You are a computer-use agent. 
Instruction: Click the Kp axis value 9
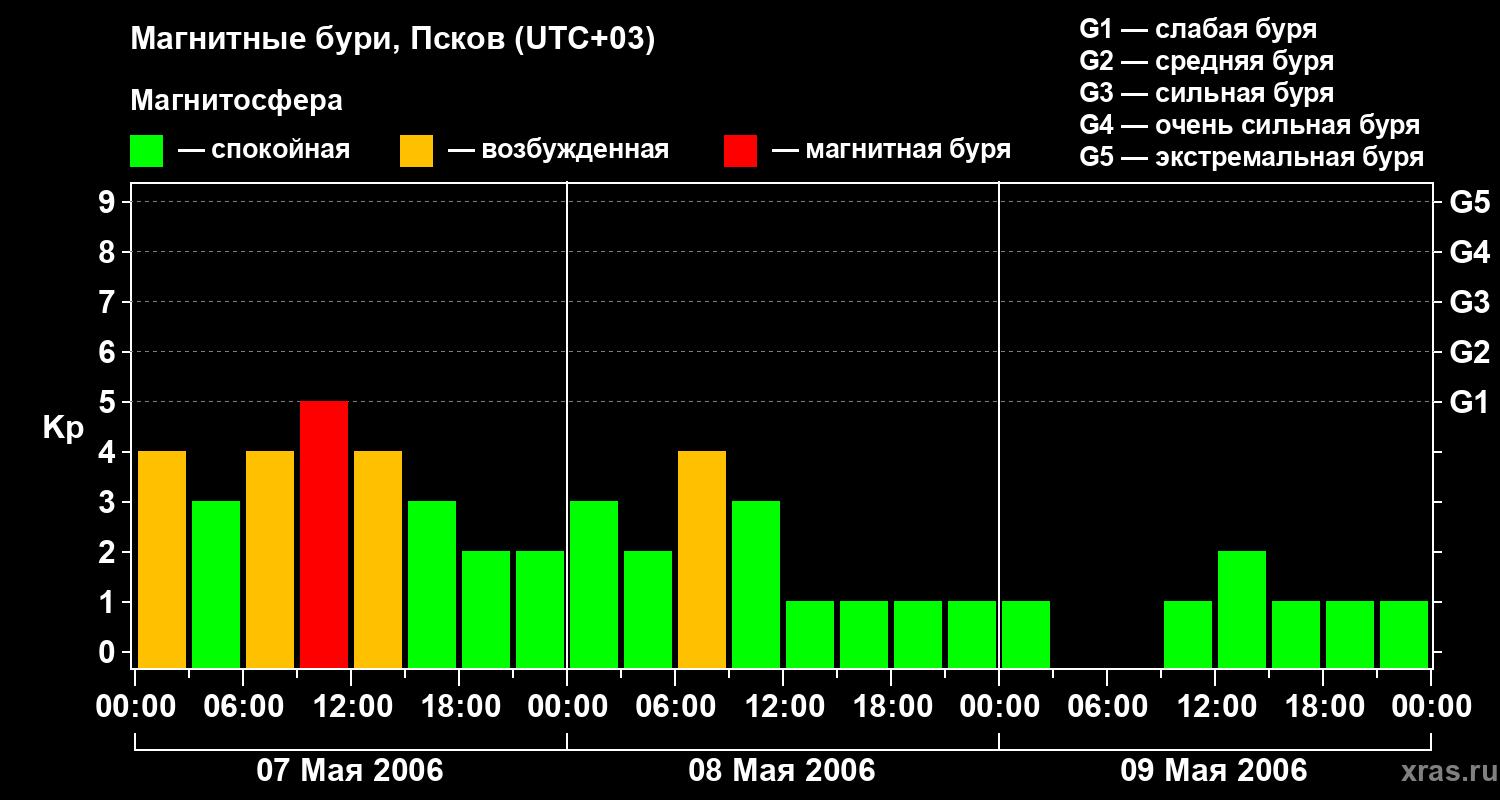(x=109, y=203)
